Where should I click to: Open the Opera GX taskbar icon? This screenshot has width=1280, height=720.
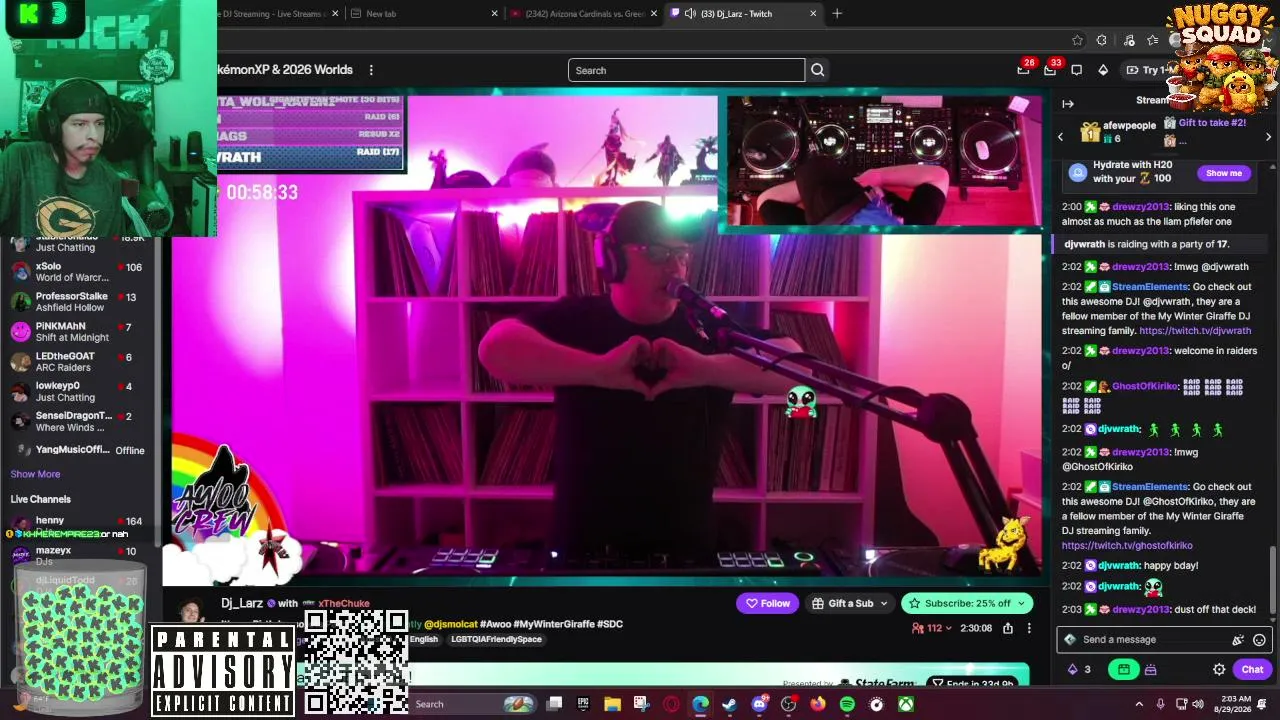tap(671, 704)
